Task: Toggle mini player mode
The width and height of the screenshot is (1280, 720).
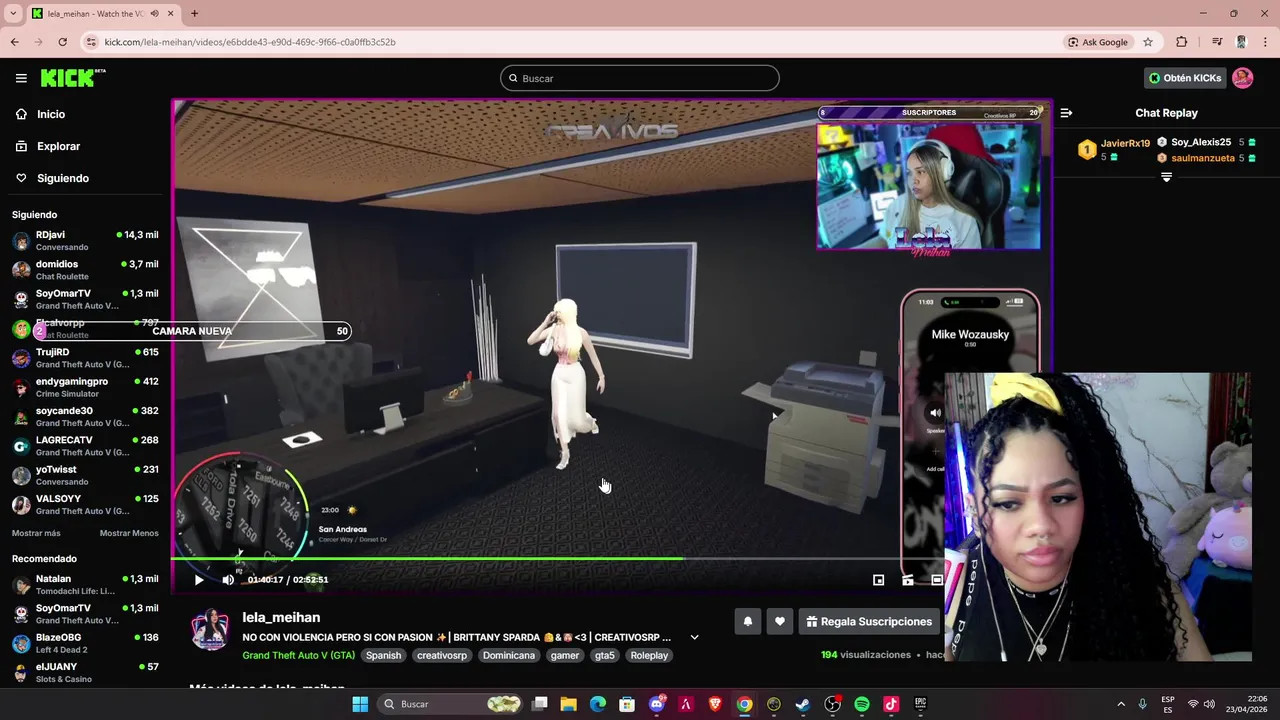Action: pos(878,580)
